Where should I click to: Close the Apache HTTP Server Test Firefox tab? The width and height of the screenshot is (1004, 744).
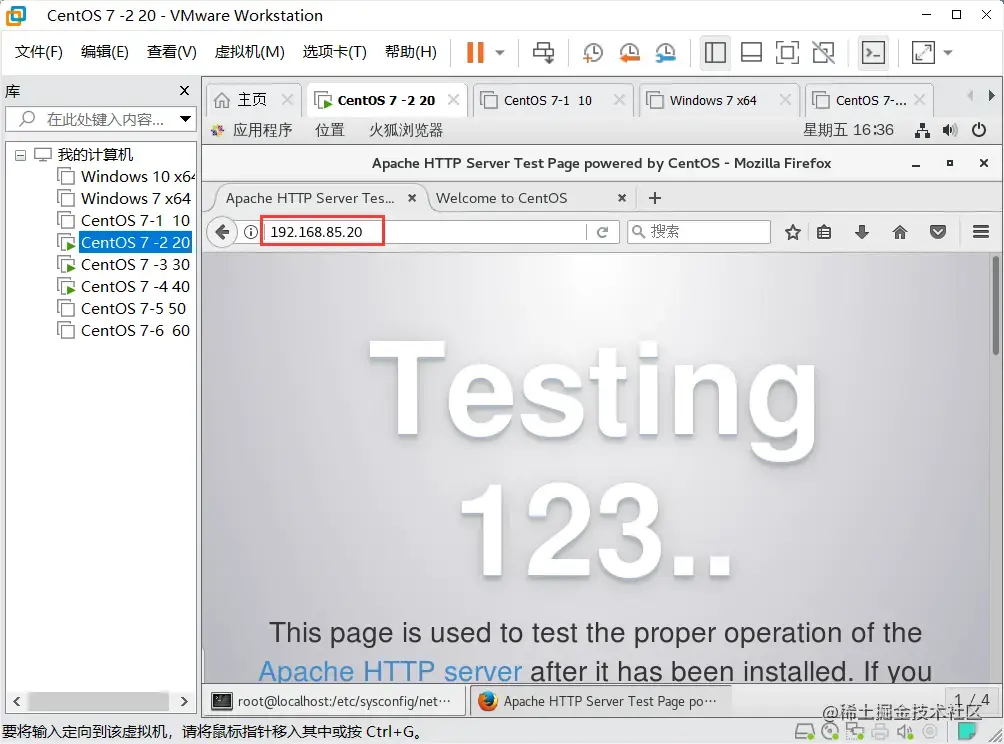[x=412, y=198]
